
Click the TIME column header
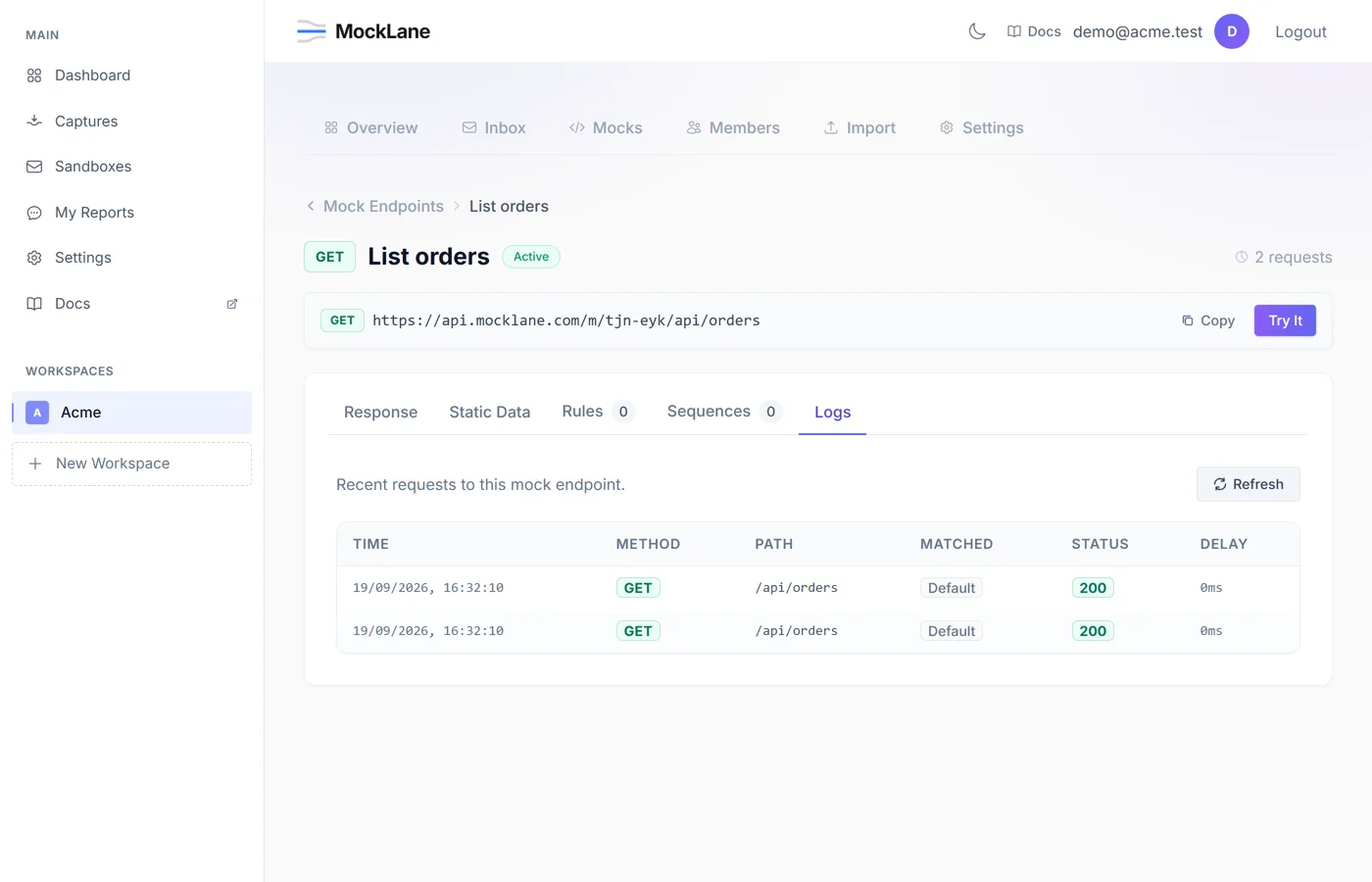pyautogui.click(x=371, y=544)
